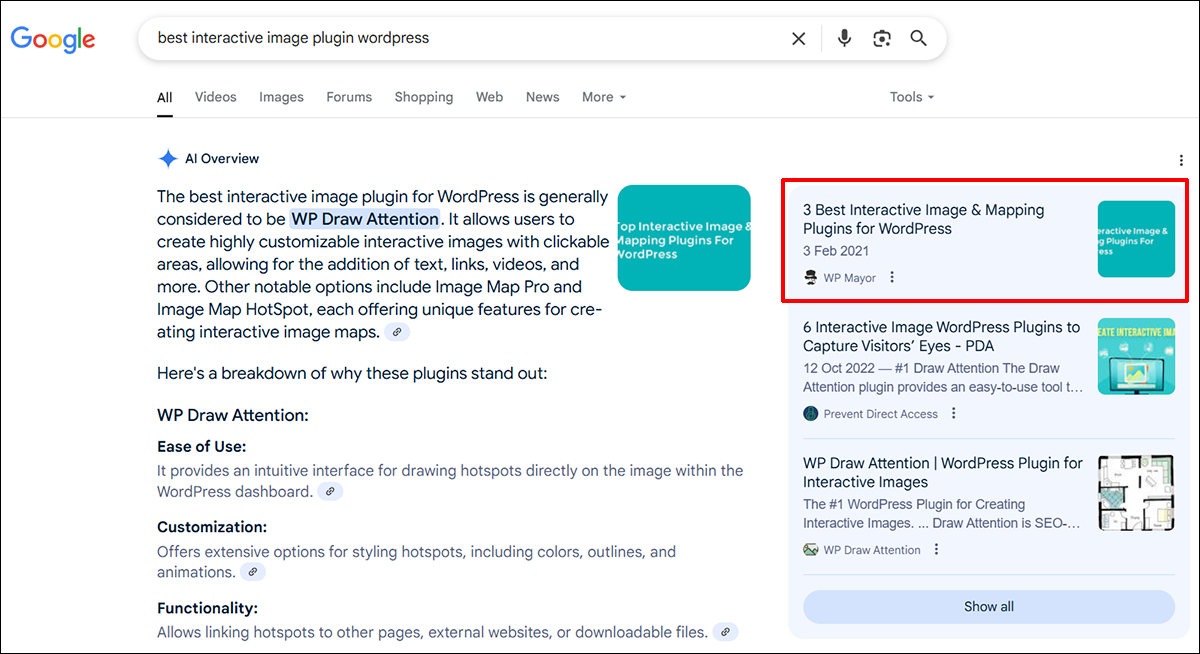This screenshot has width=1200, height=654.
Task: Open '6 Interactive Image WordPress Plugins' PDA result
Action: 942,336
